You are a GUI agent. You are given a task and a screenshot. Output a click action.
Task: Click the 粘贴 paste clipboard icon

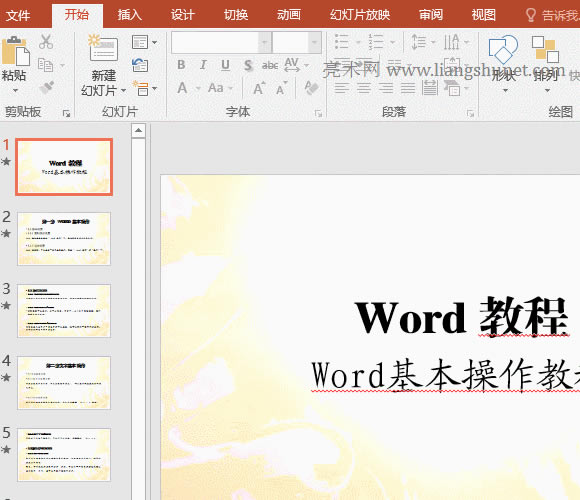tap(15, 52)
